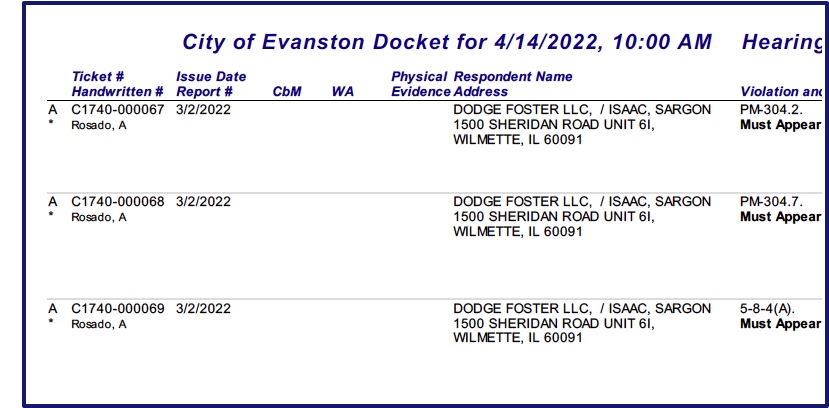Click the City of Evanston Docket title
Viewport: 829px width, 408px height.
tap(446, 42)
